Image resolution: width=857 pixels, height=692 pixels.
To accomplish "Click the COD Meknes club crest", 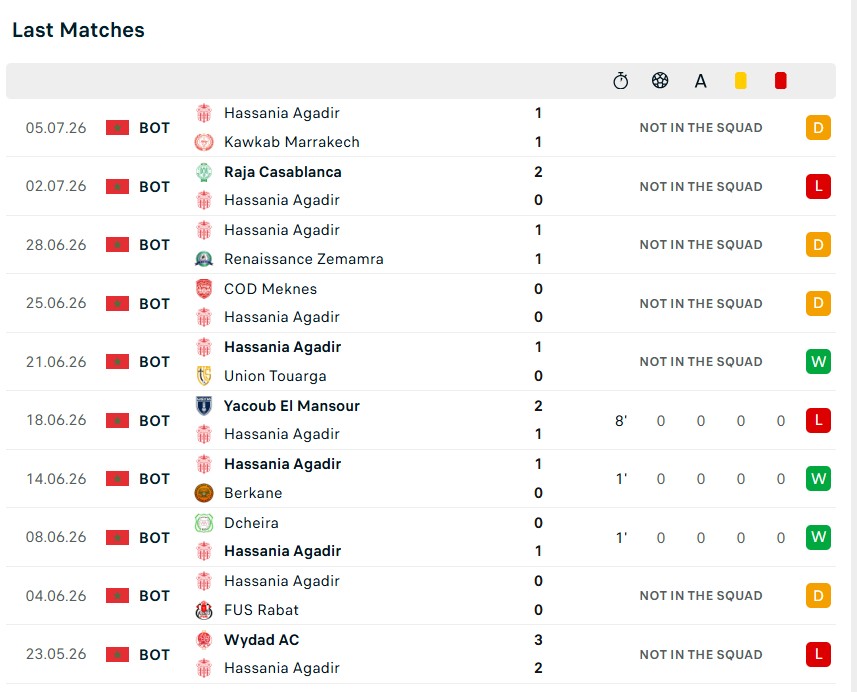I will point(204,289).
